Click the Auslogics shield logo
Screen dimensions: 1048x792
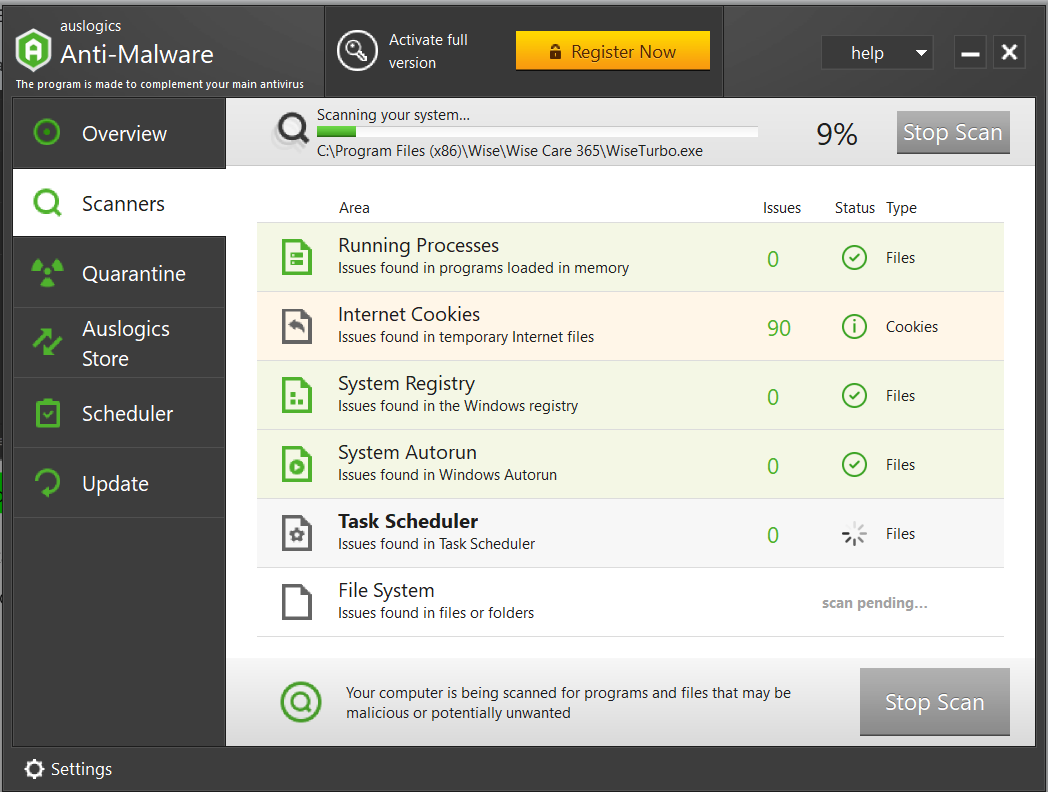(x=33, y=49)
